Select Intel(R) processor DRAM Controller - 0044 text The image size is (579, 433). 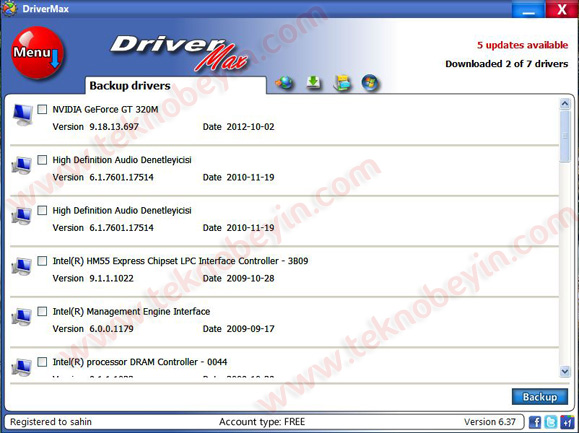coord(140,362)
